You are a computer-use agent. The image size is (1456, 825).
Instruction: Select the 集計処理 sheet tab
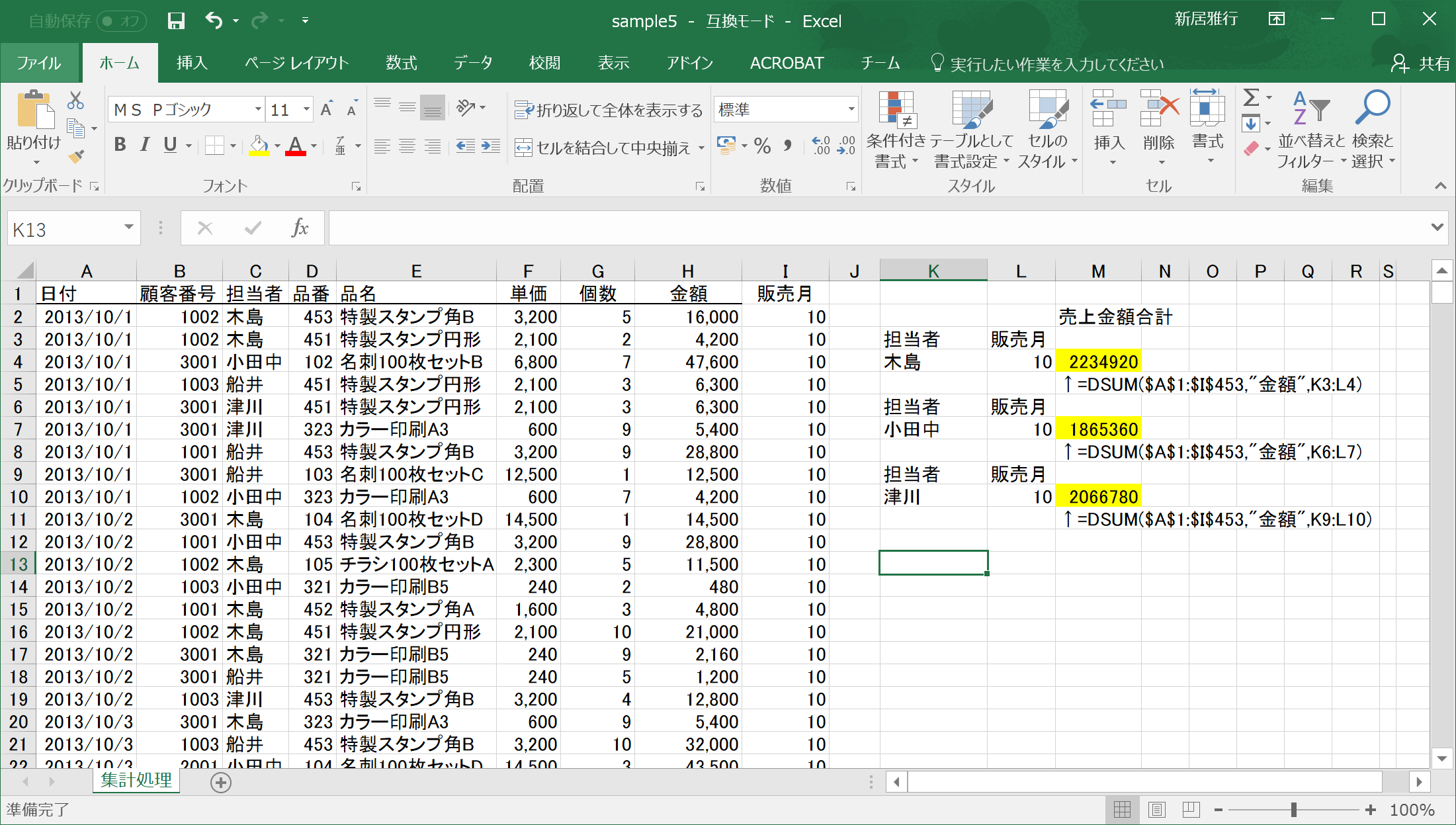click(x=136, y=781)
